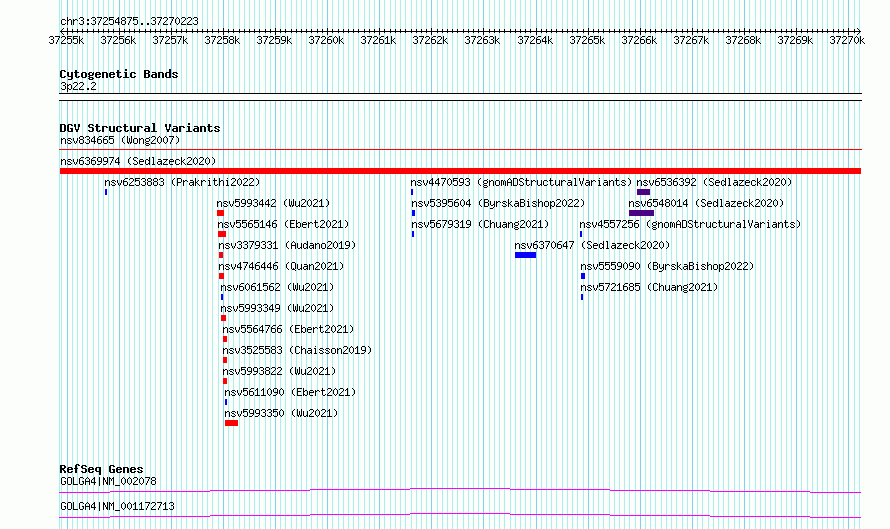890x529 pixels.
Task: Select nsv5993822 (Wu2021) variant label
Action: pyautogui.click(x=279, y=371)
